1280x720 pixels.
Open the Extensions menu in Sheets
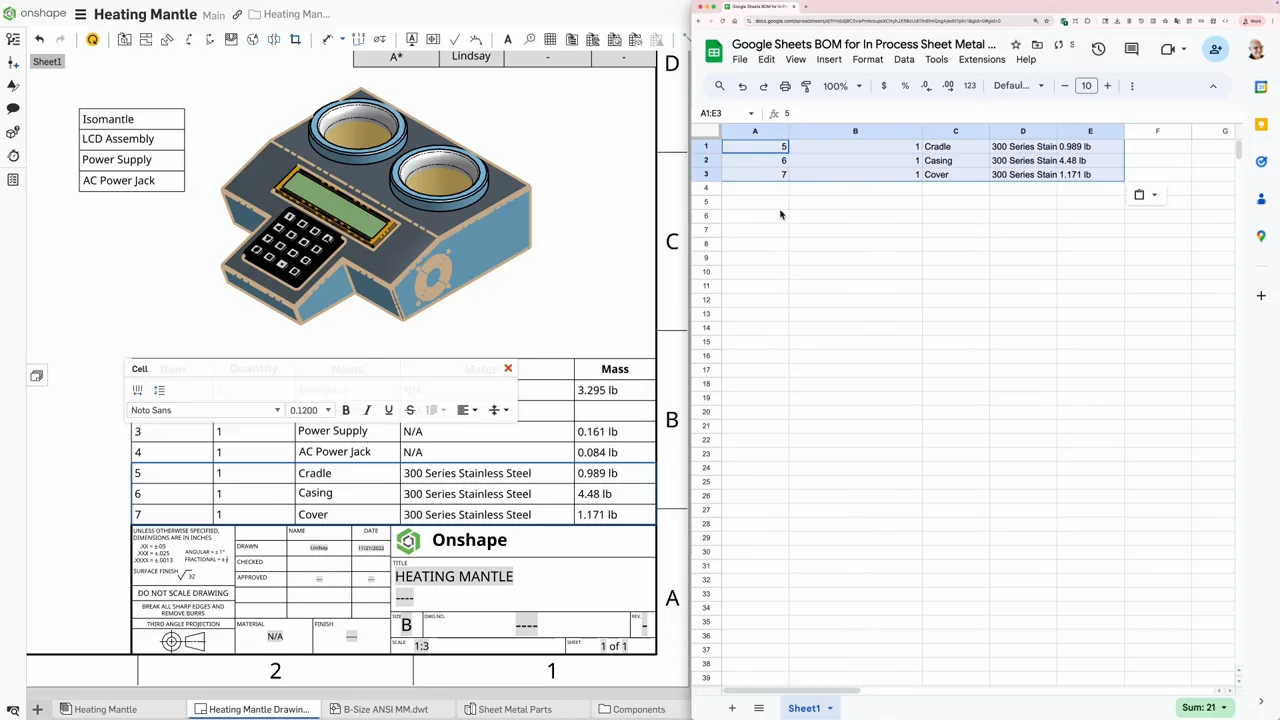click(981, 59)
